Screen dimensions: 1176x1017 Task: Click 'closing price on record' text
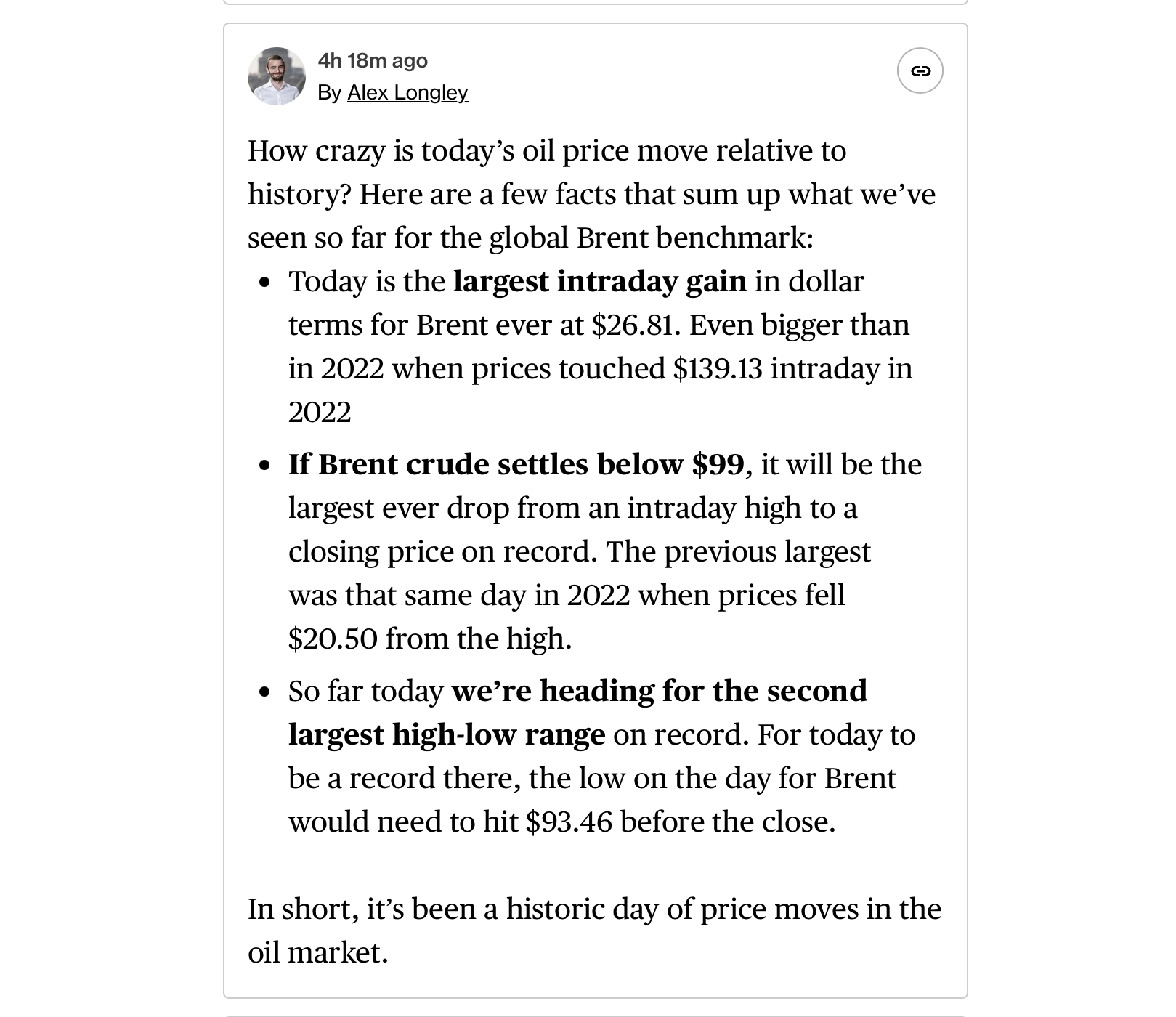click(442, 551)
